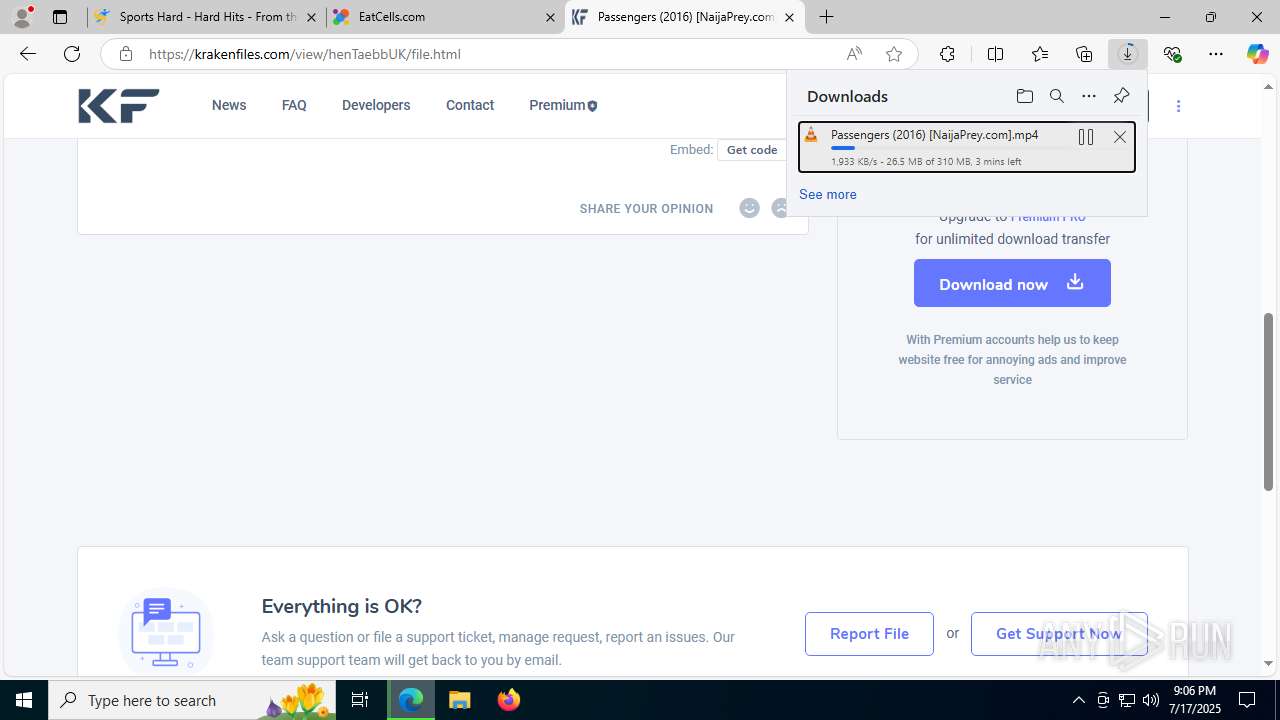Click the Download now button
Viewport: 1280px width, 720px height.
[x=1012, y=283]
